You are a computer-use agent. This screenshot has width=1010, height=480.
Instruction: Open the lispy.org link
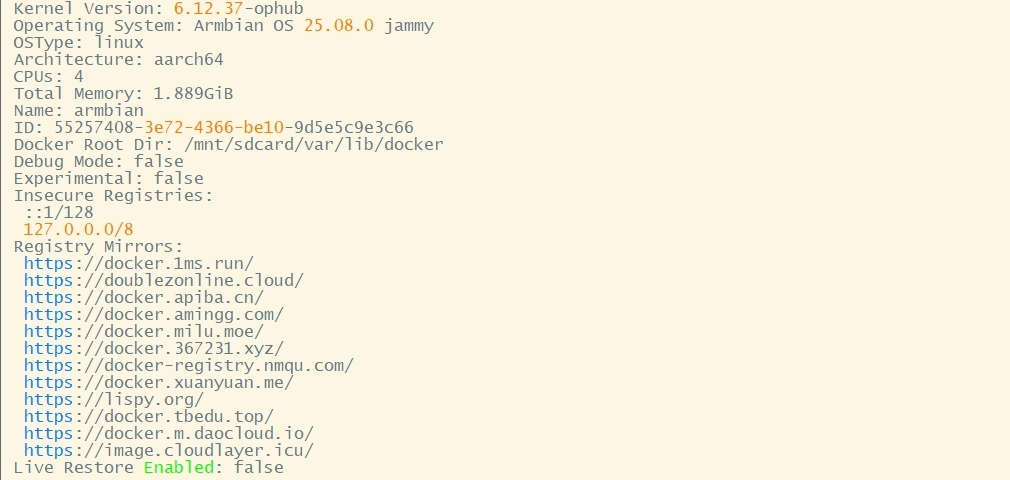(113, 399)
